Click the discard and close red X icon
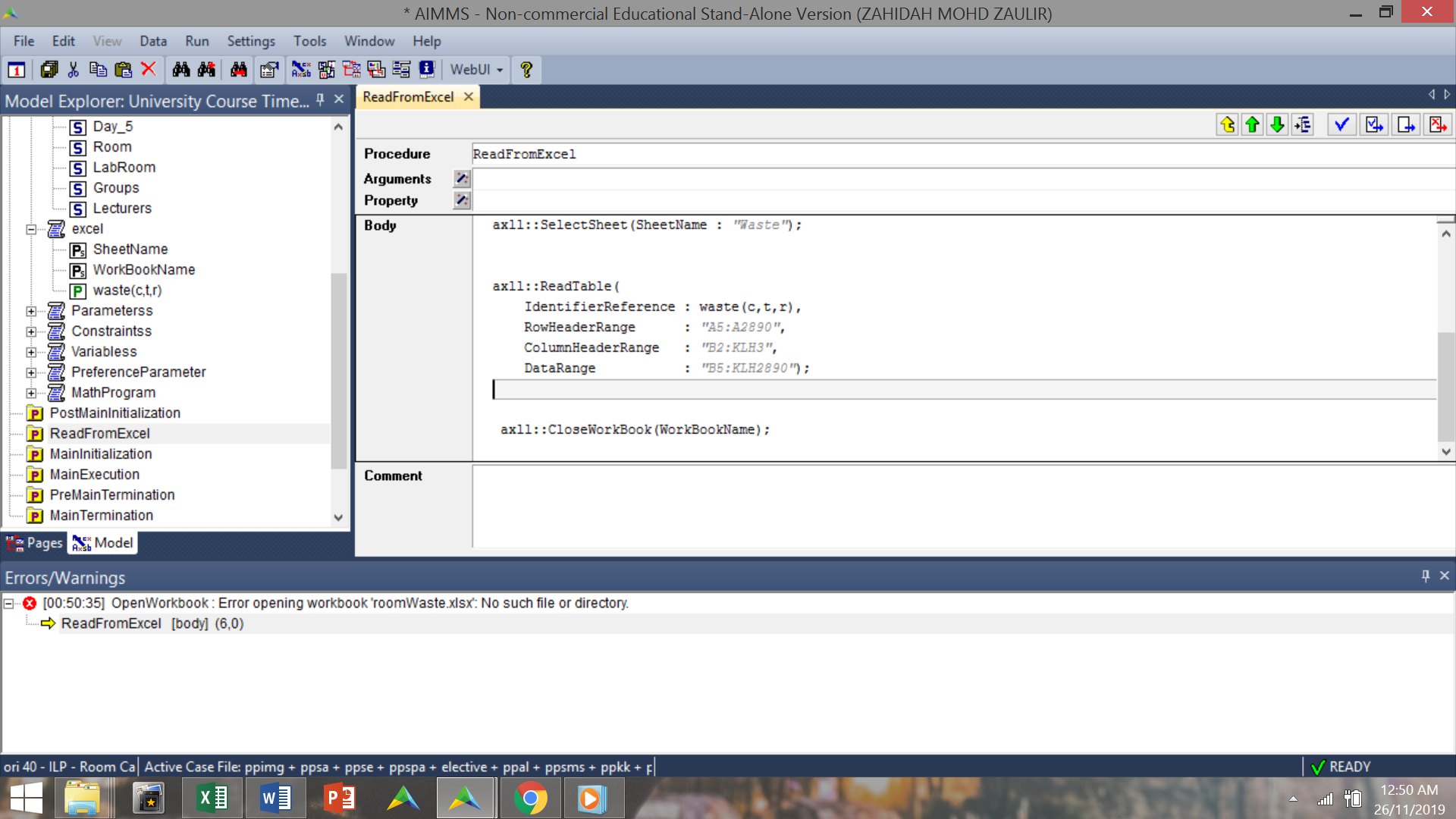The height and width of the screenshot is (819, 1456). 1438,124
